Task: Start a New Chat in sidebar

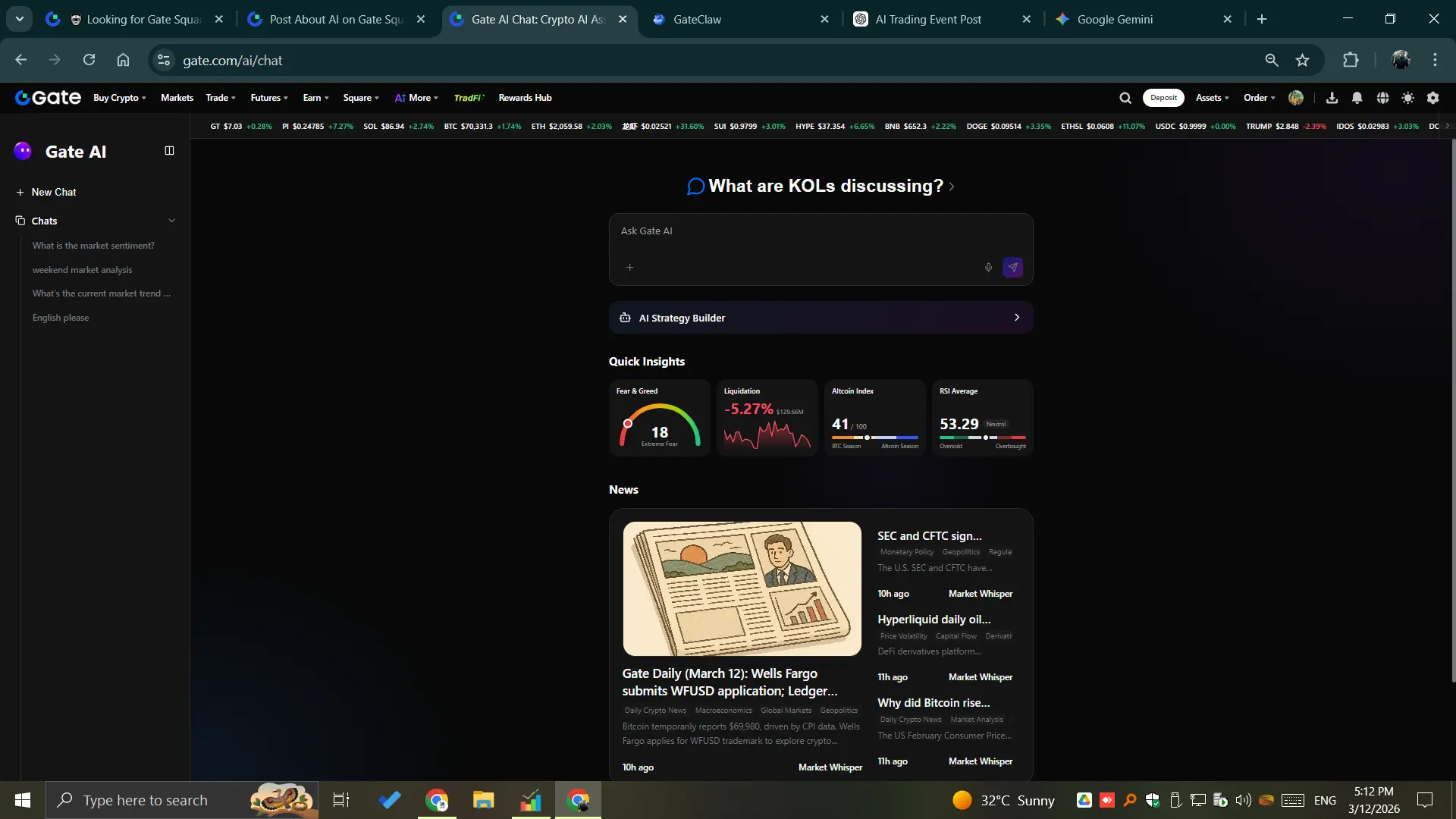Action: tap(53, 193)
